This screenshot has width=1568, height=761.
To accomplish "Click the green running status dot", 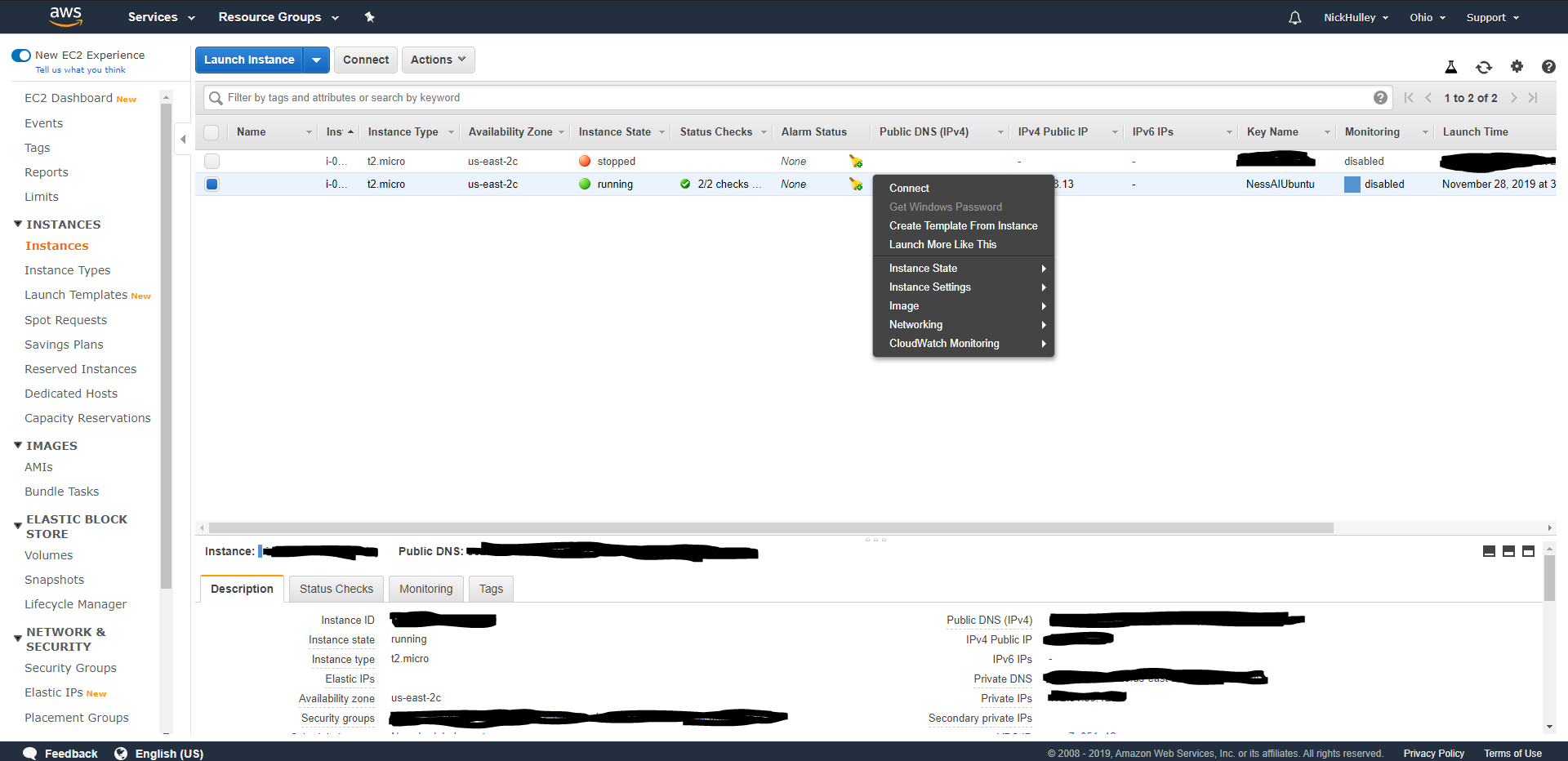I will [585, 184].
